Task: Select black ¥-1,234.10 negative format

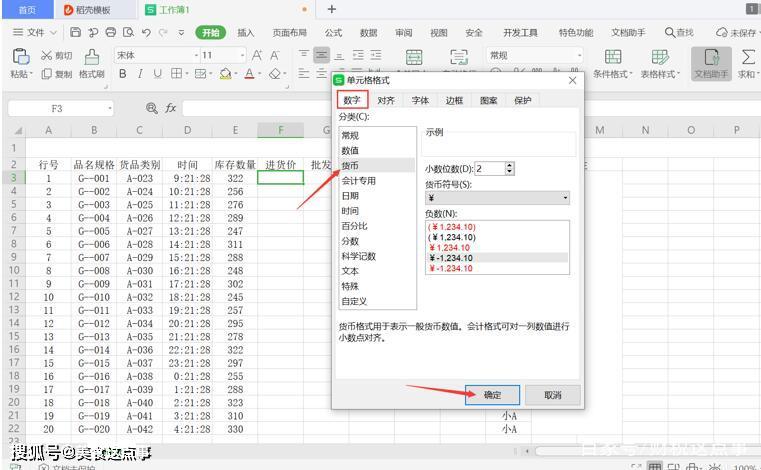Action: [497, 258]
